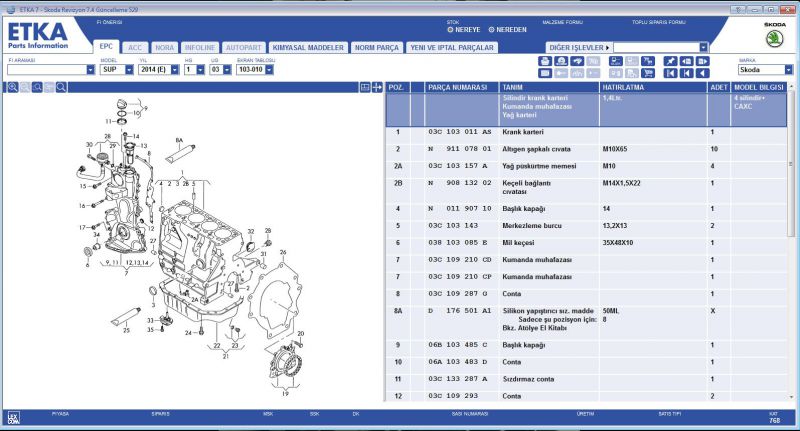Click the DIĞER IŞLEVLER button
Image resolution: width=800 pixels, height=431 pixels.
pyautogui.click(x=579, y=47)
